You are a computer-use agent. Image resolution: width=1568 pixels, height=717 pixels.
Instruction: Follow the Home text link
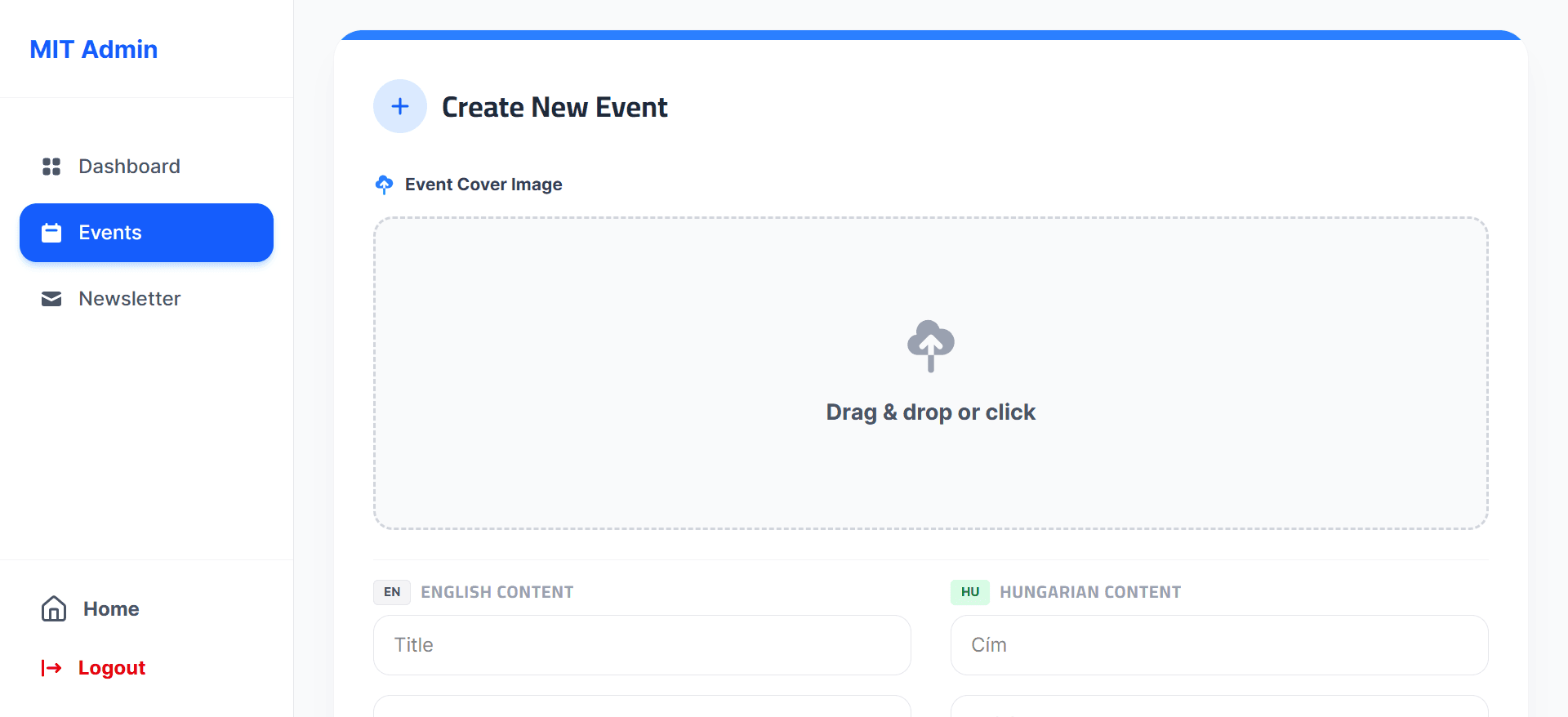coord(111,609)
